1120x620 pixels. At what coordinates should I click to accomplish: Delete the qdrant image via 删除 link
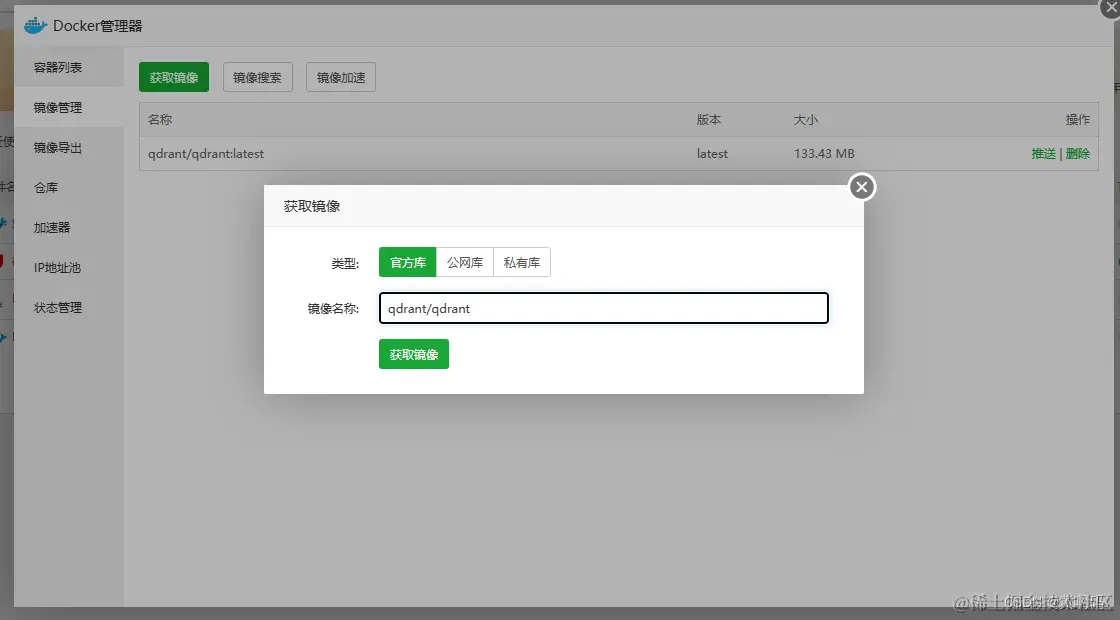click(1080, 153)
